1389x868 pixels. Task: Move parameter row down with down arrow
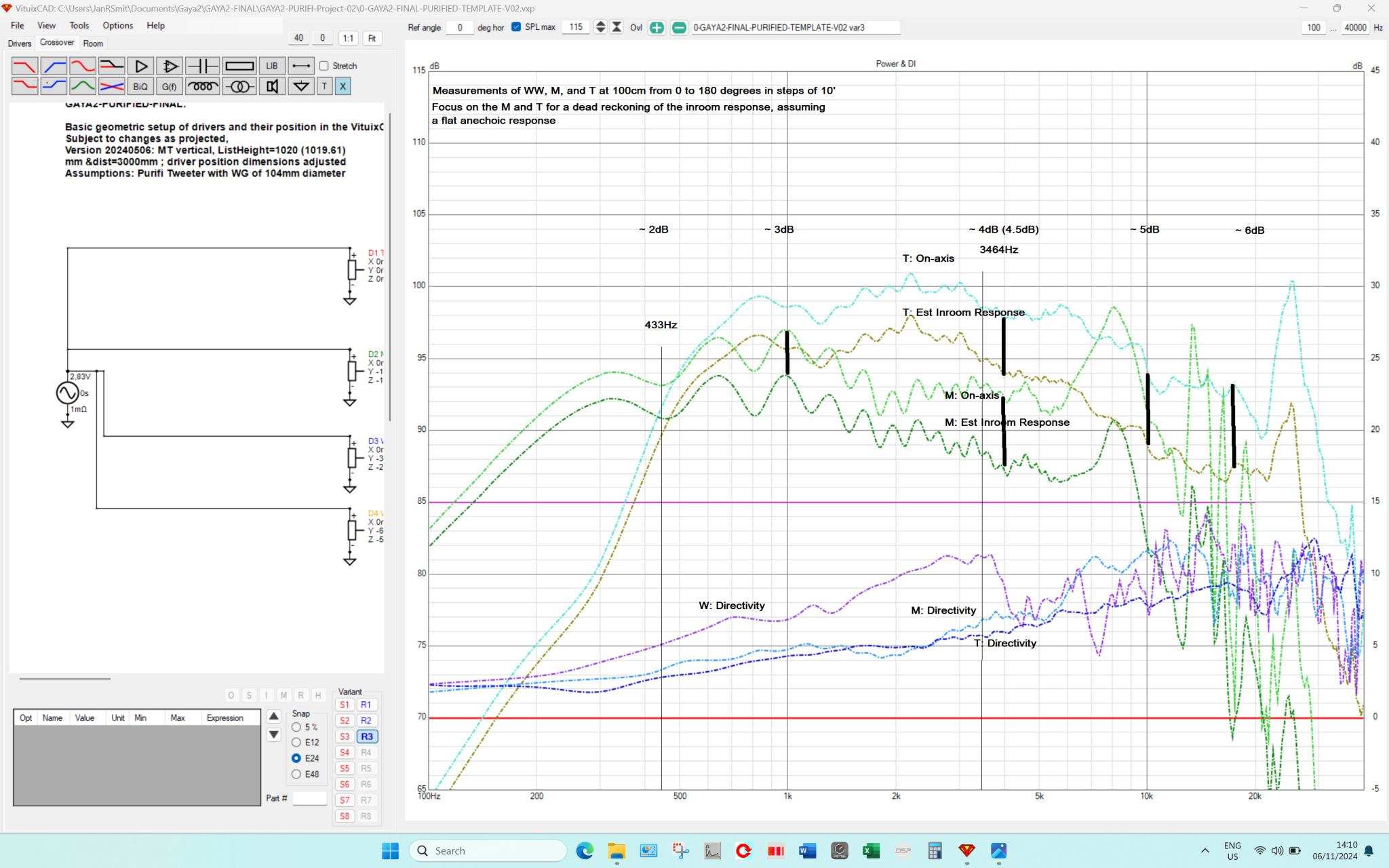[274, 734]
